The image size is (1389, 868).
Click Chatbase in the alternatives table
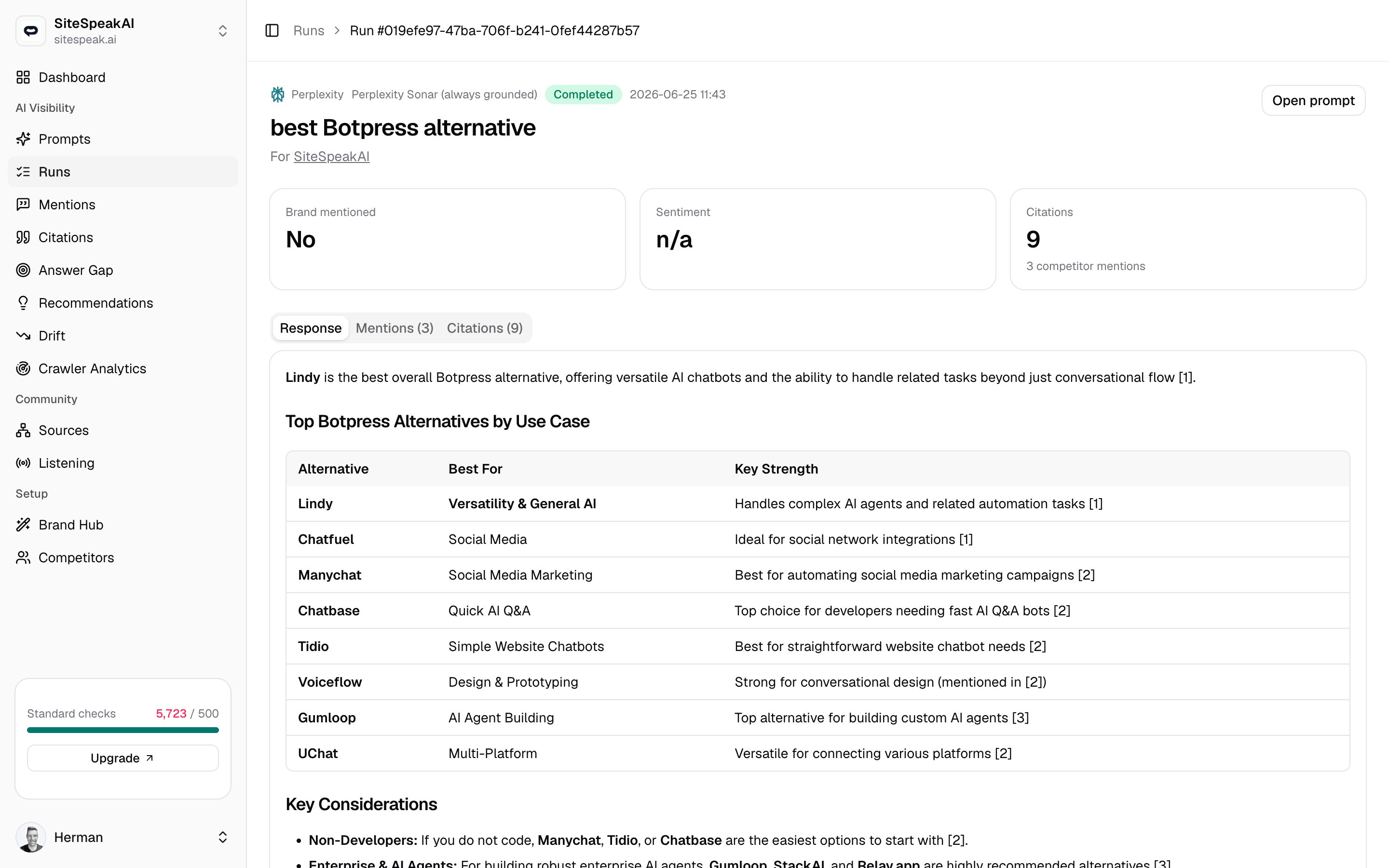click(328, 610)
